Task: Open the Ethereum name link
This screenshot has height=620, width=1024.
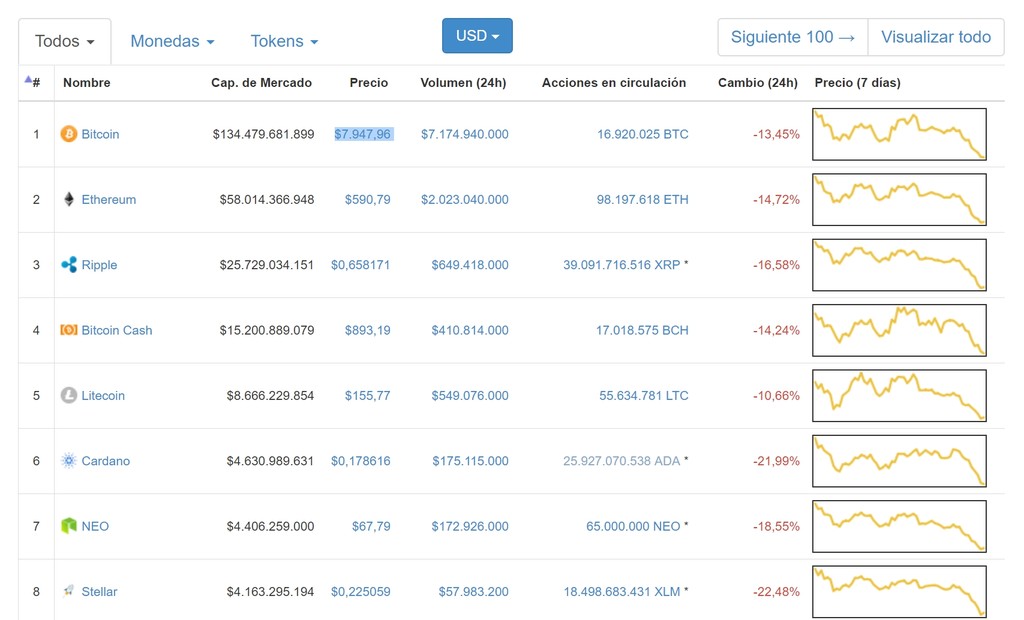Action: (108, 200)
